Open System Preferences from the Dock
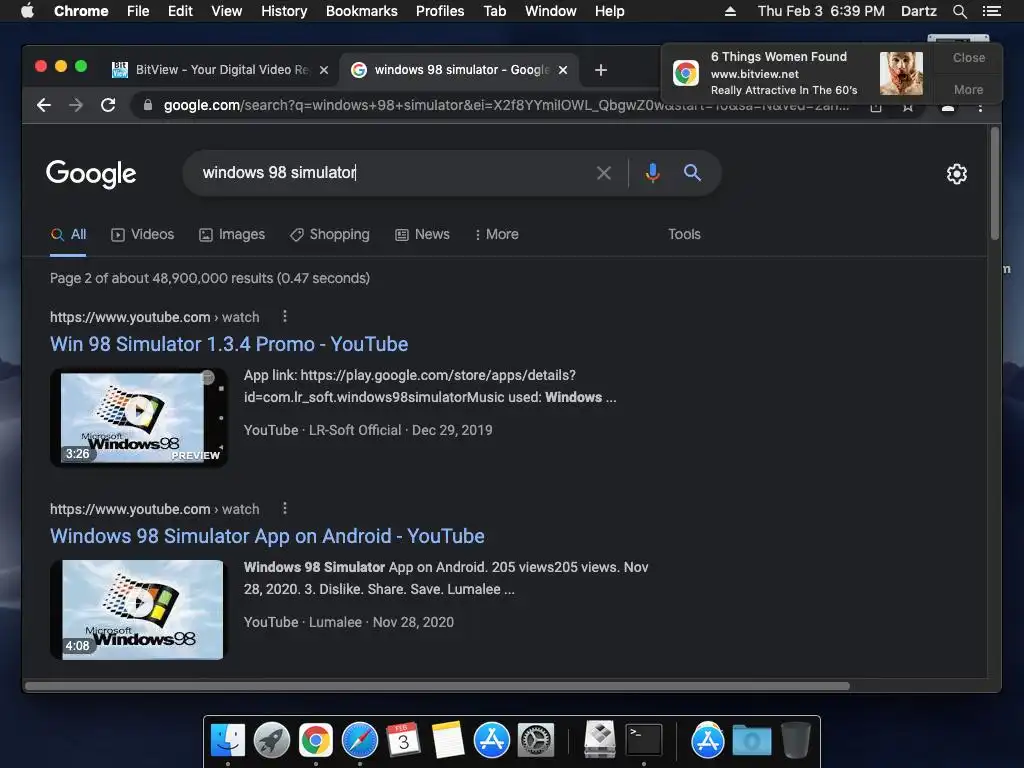The height and width of the screenshot is (768, 1024). (x=536, y=740)
